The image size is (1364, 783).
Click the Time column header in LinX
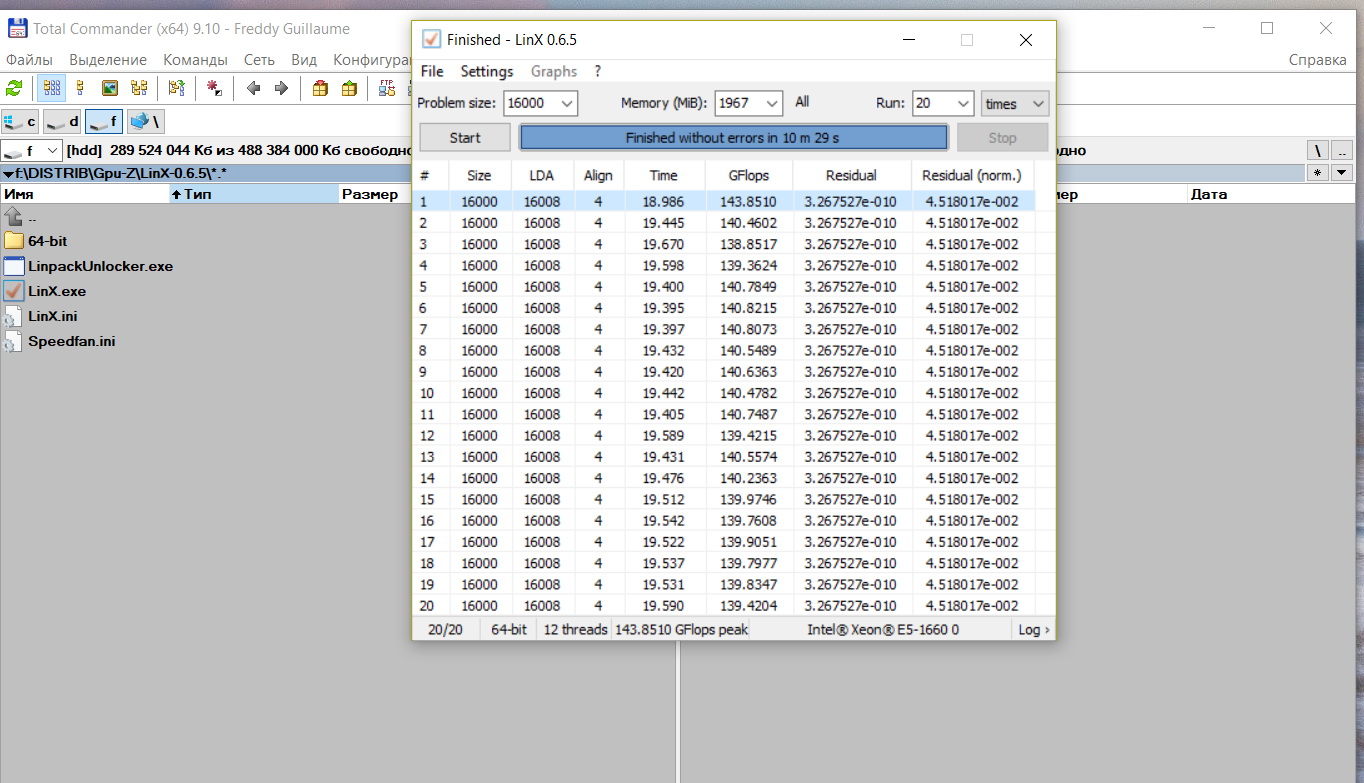[x=663, y=175]
